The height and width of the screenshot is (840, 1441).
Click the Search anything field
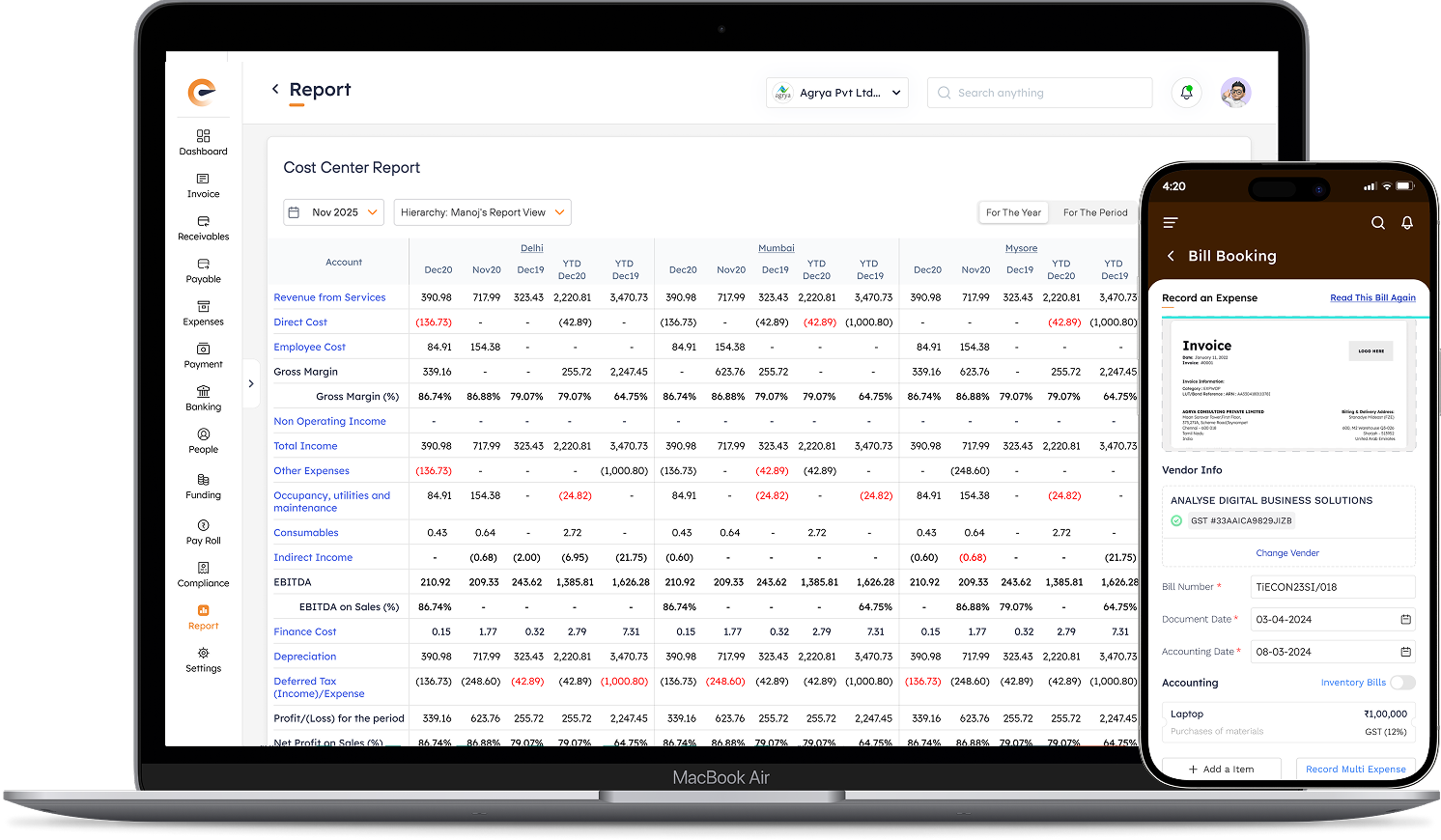click(1039, 93)
